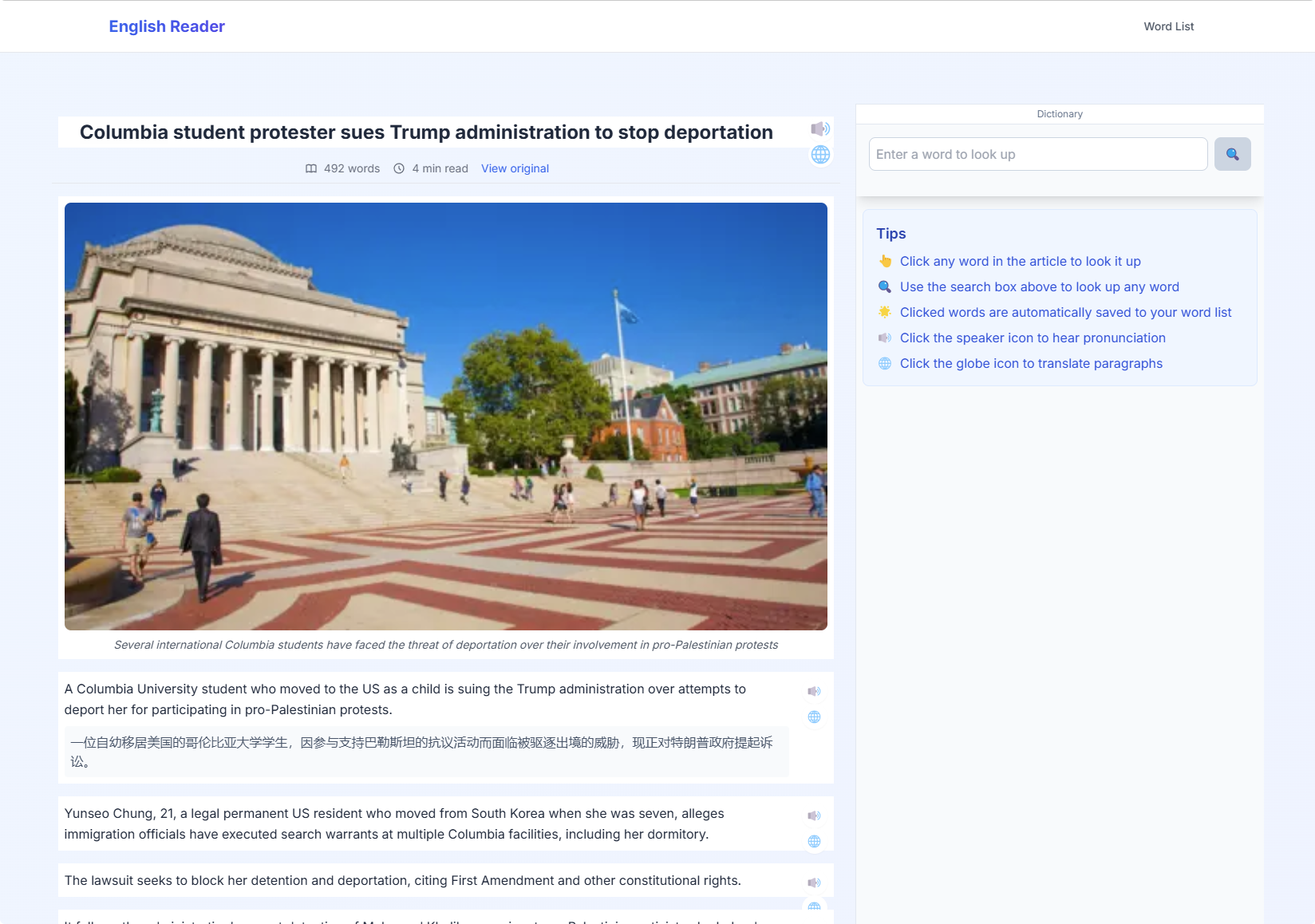Look up the word 'alleges' in the article
The height and width of the screenshot is (924, 1315).
[702, 813]
